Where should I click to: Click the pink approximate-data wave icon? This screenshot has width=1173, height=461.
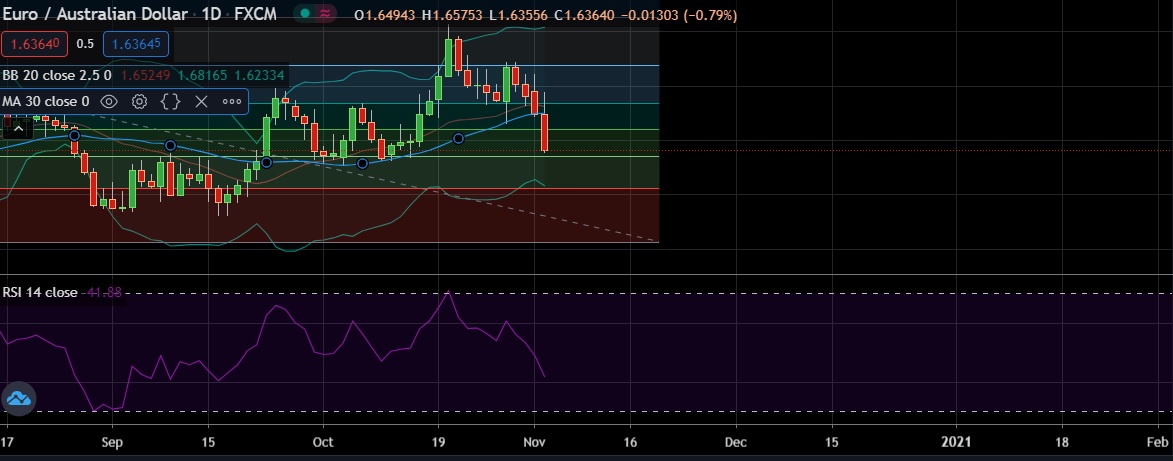(327, 14)
